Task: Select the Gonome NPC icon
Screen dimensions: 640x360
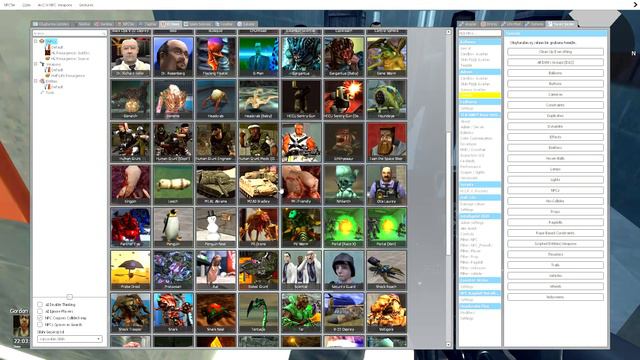Action: point(173,99)
